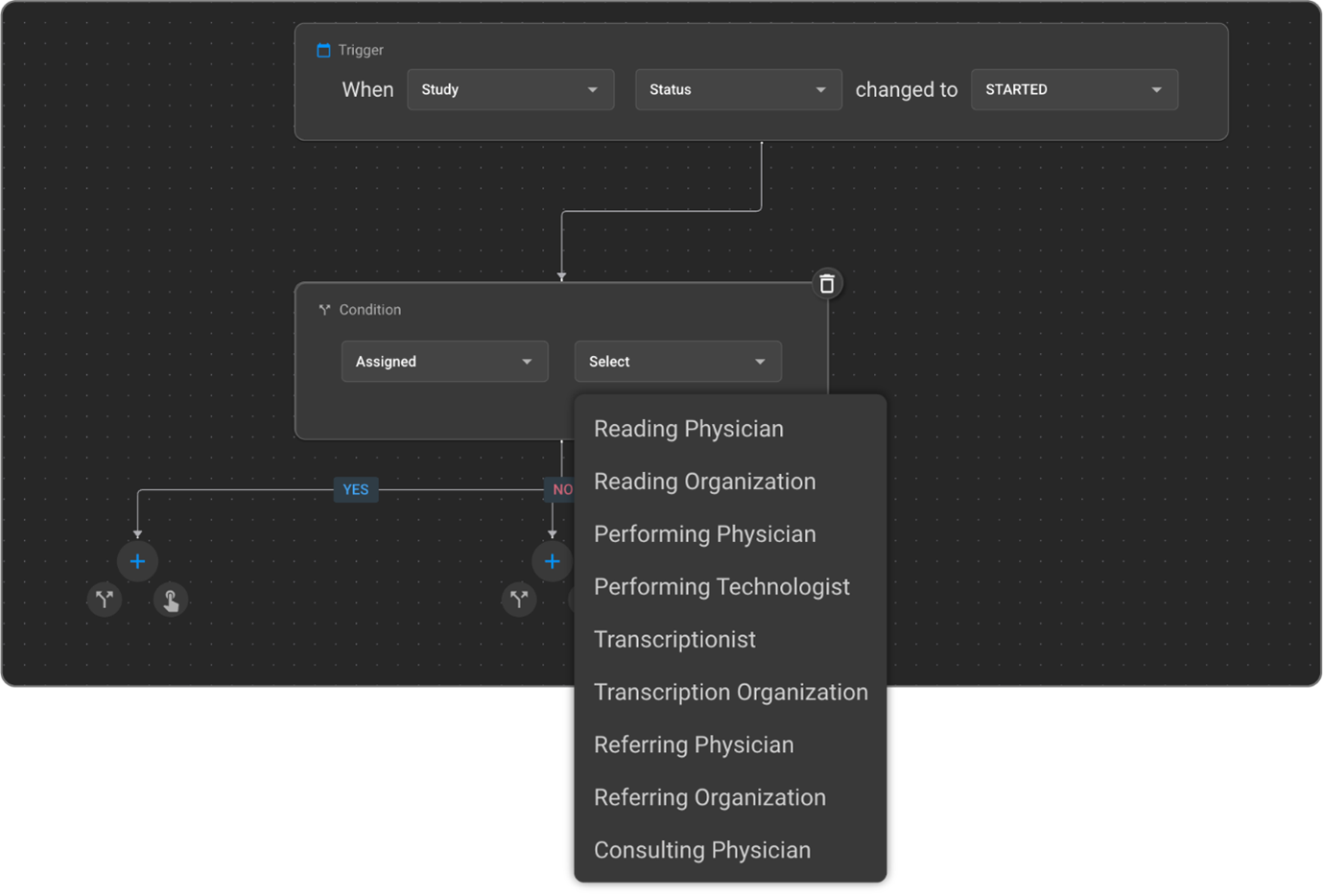Click the branch icon beside the Condition label

click(x=324, y=310)
